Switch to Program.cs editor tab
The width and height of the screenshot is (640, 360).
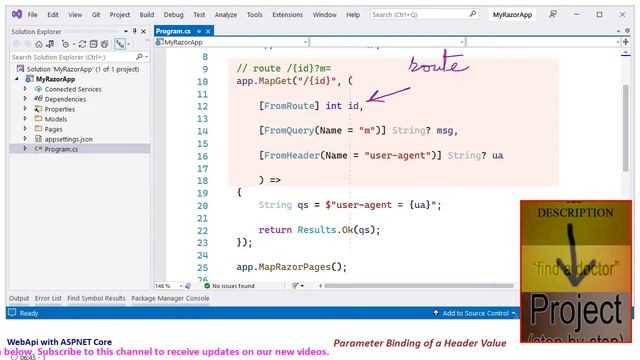point(173,31)
